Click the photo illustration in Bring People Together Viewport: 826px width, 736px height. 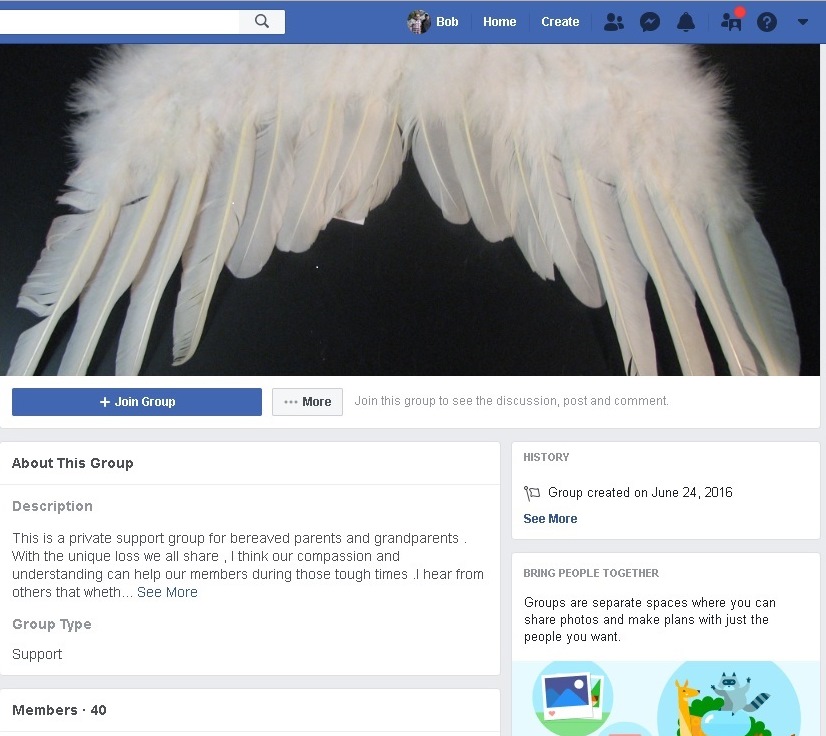pyautogui.click(x=573, y=698)
